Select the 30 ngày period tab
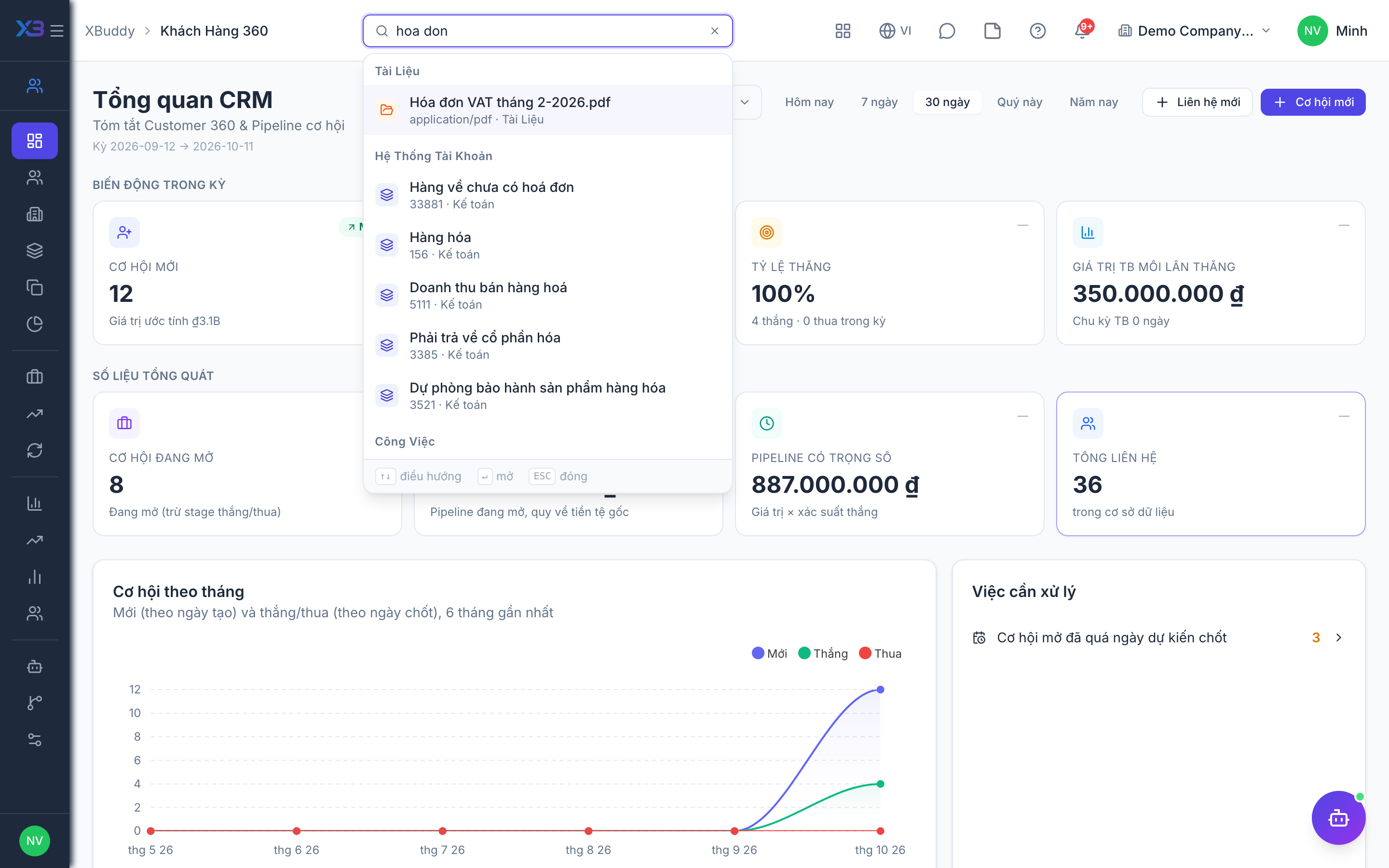1389x868 pixels. pos(947,102)
